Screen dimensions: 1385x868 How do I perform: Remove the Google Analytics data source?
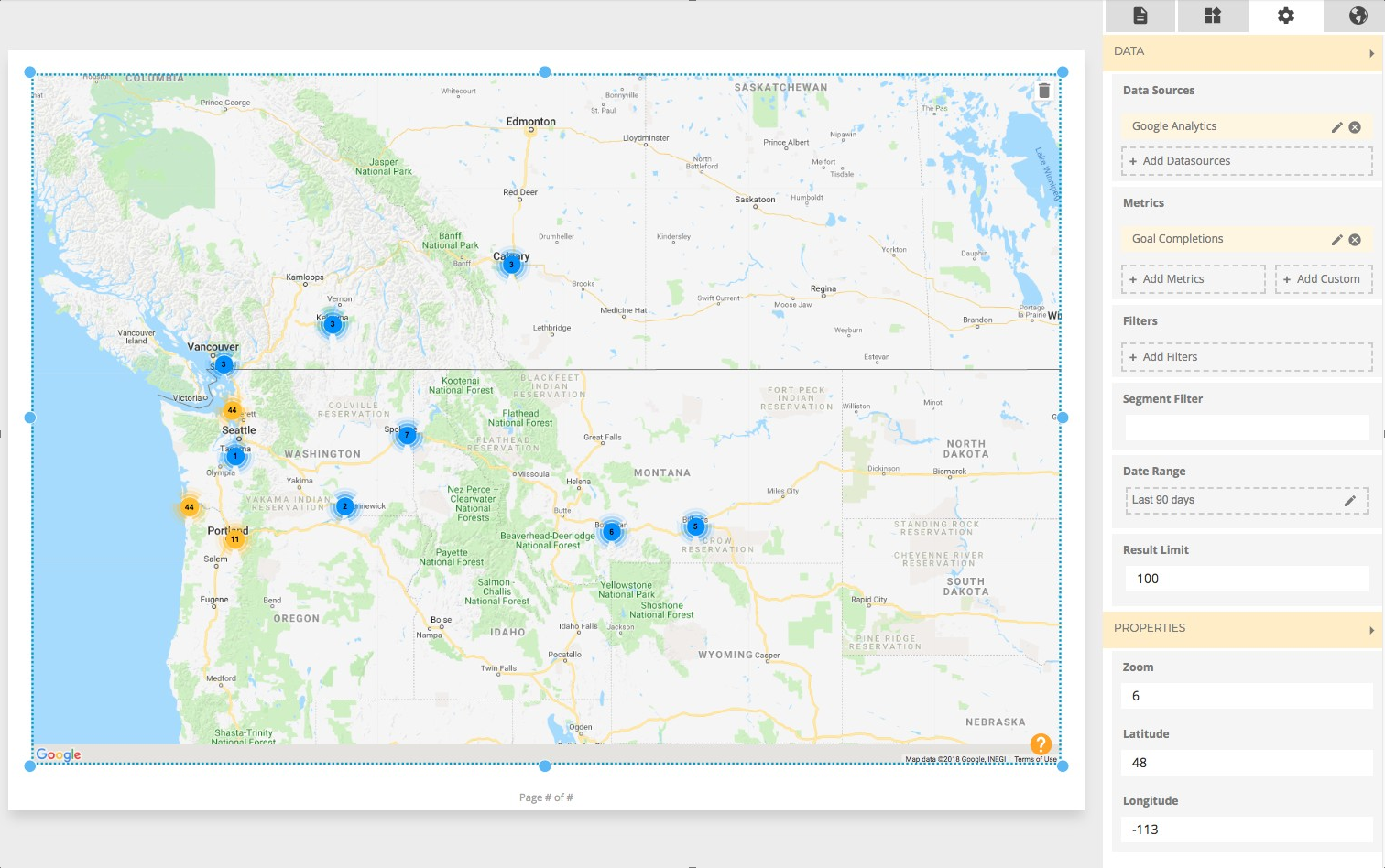click(1355, 127)
